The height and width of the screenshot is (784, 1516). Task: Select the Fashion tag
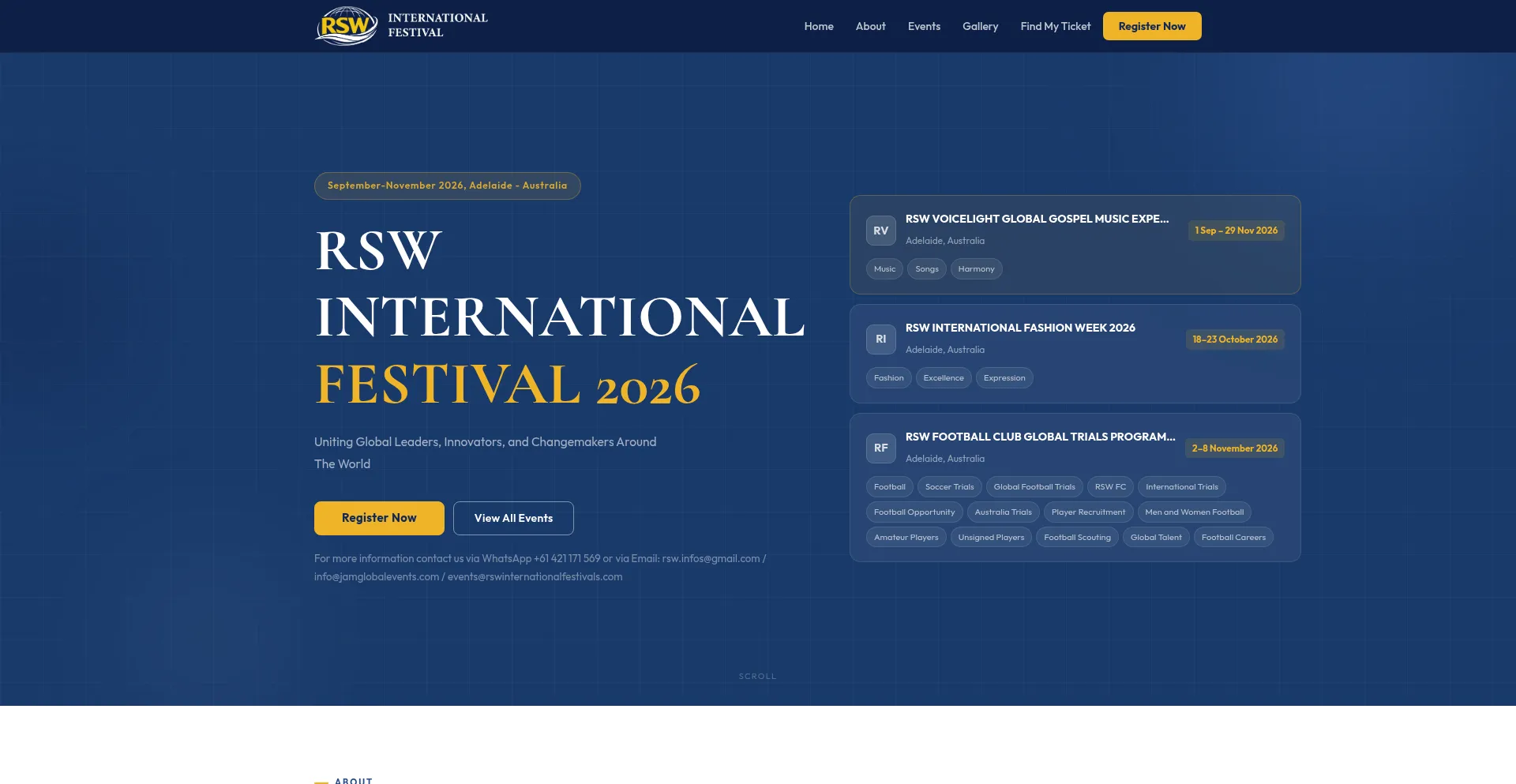888,378
